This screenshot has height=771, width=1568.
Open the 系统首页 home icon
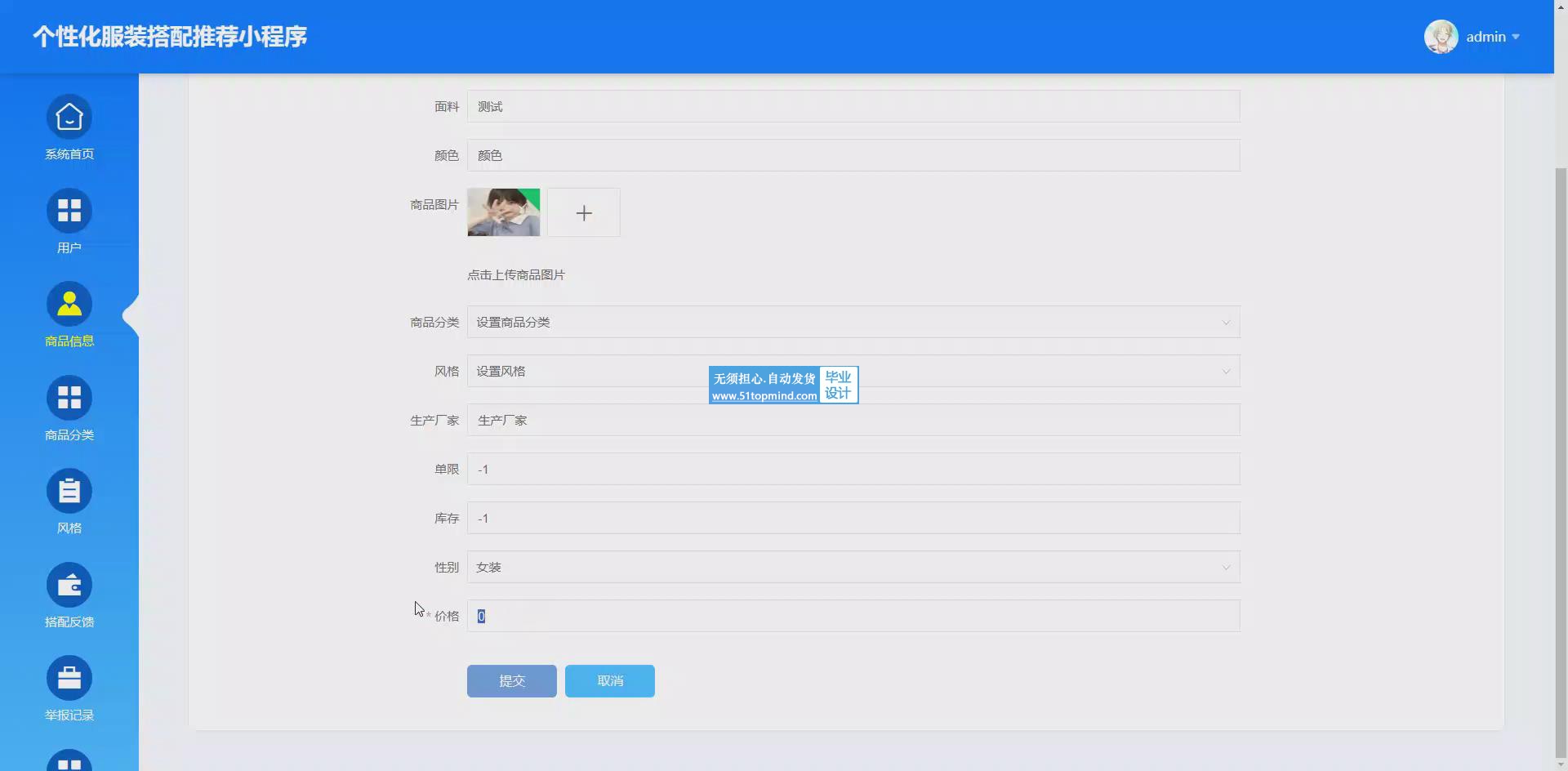click(x=69, y=118)
